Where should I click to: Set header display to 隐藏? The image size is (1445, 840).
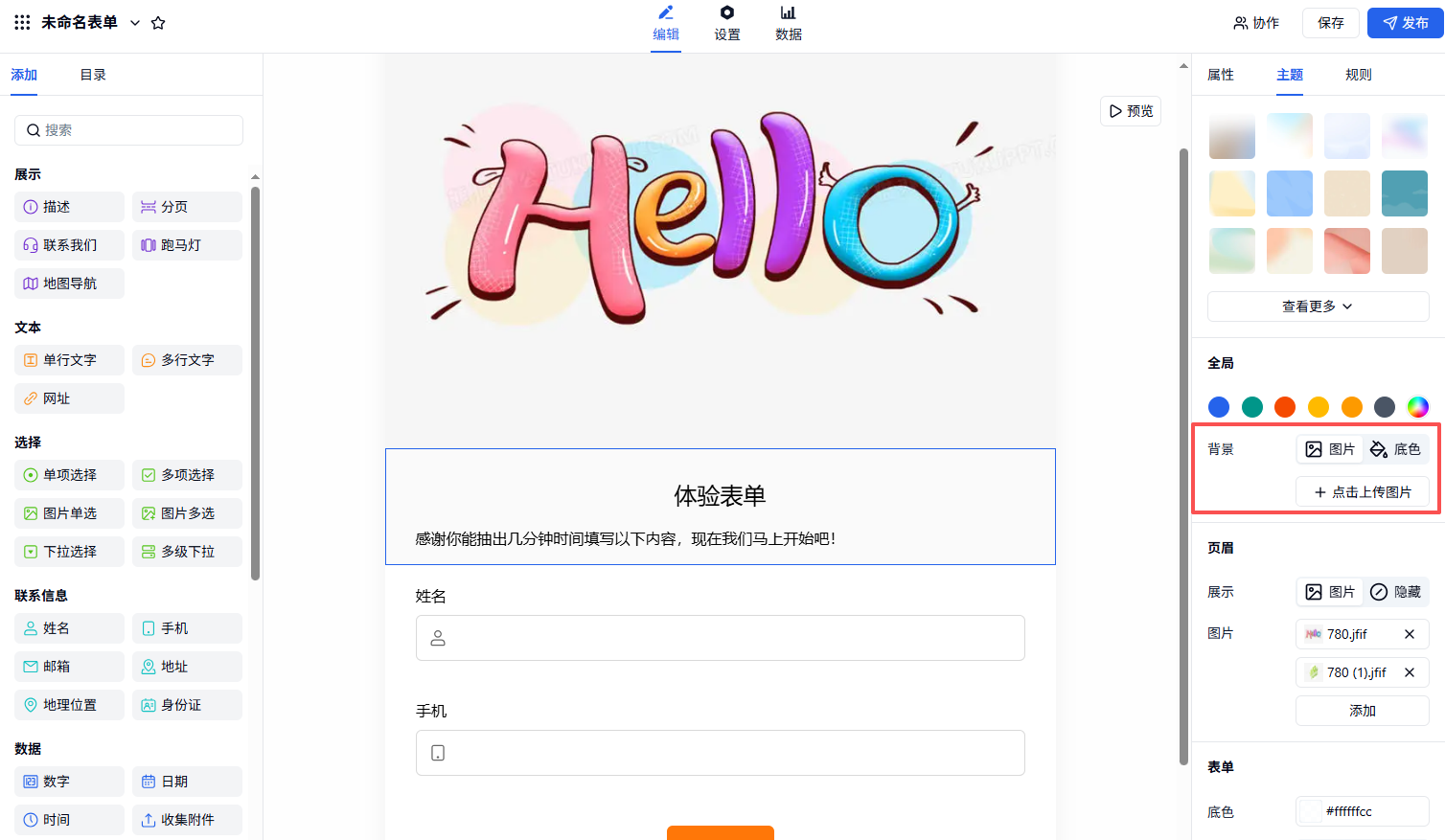(x=1395, y=592)
